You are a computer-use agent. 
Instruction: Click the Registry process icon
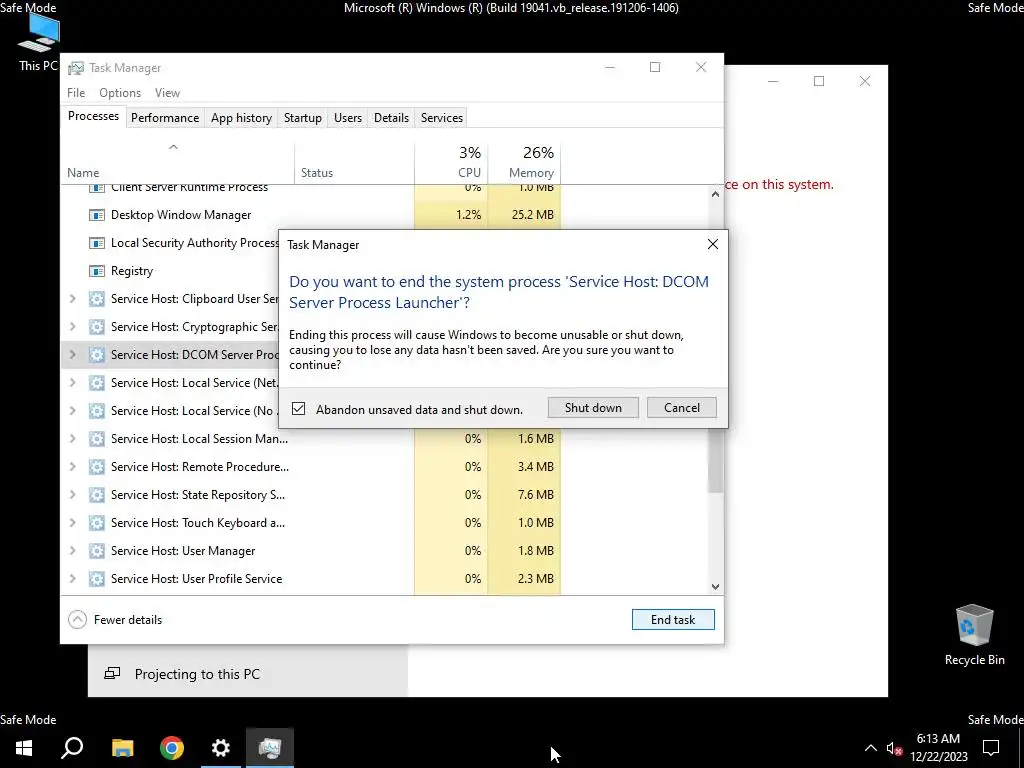click(97, 271)
